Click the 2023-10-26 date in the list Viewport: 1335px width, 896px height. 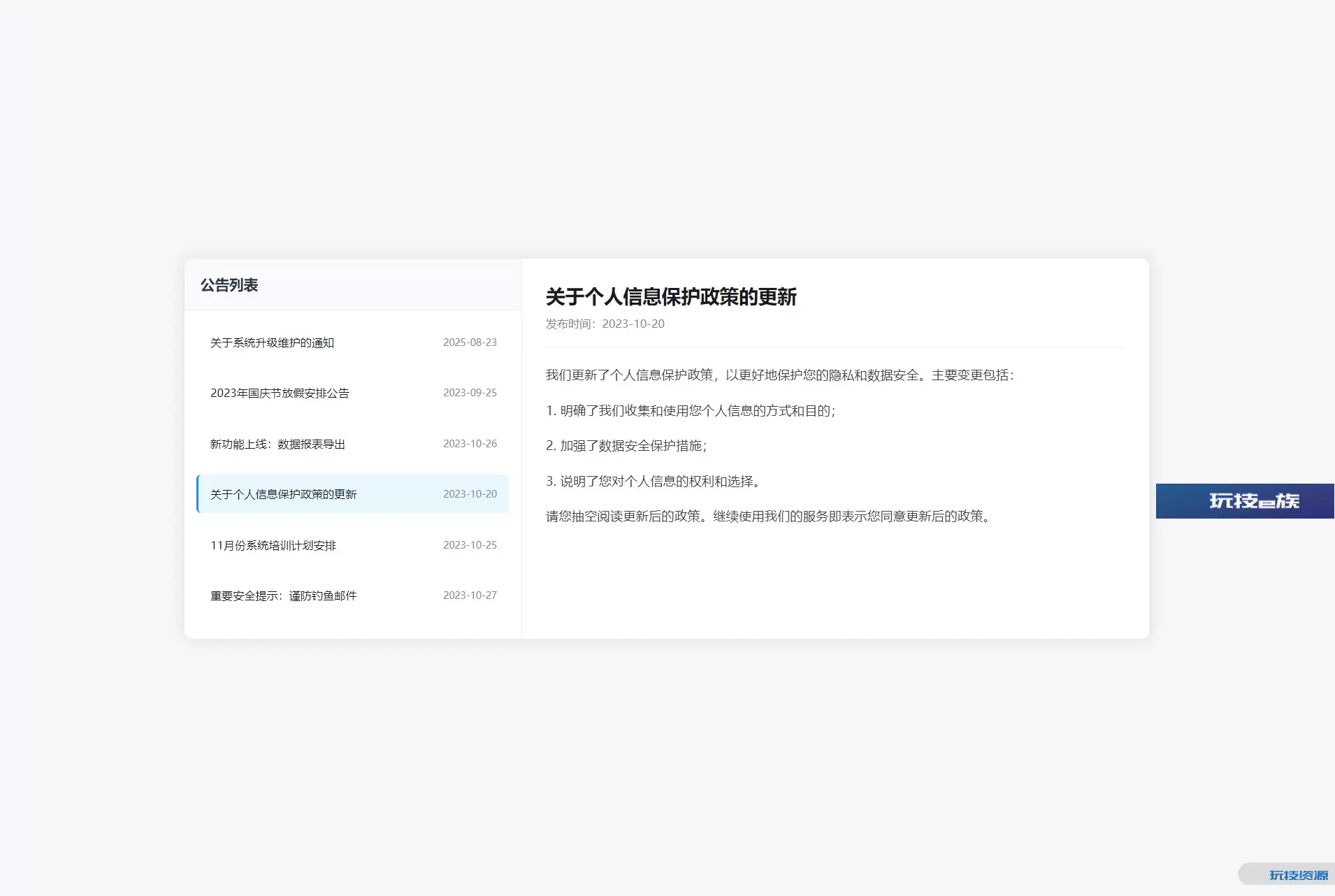coord(470,444)
